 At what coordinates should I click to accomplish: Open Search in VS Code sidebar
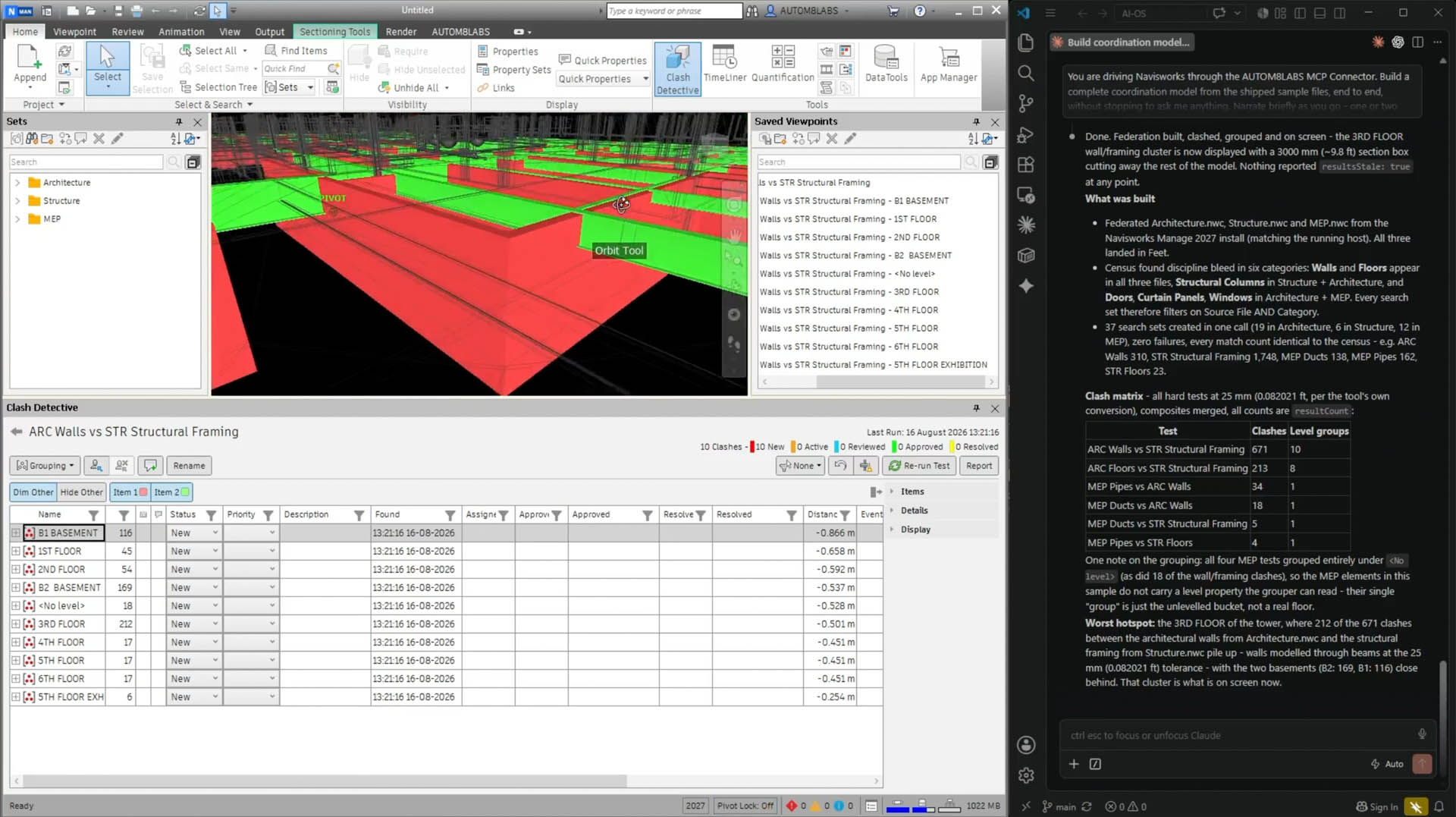click(1026, 73)
